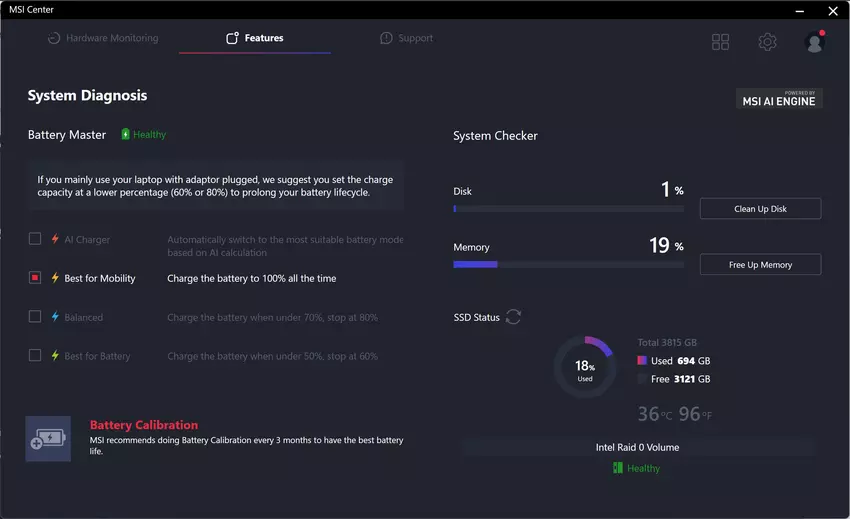Enable the AI Charger checkbox

[x=35, y=239]
